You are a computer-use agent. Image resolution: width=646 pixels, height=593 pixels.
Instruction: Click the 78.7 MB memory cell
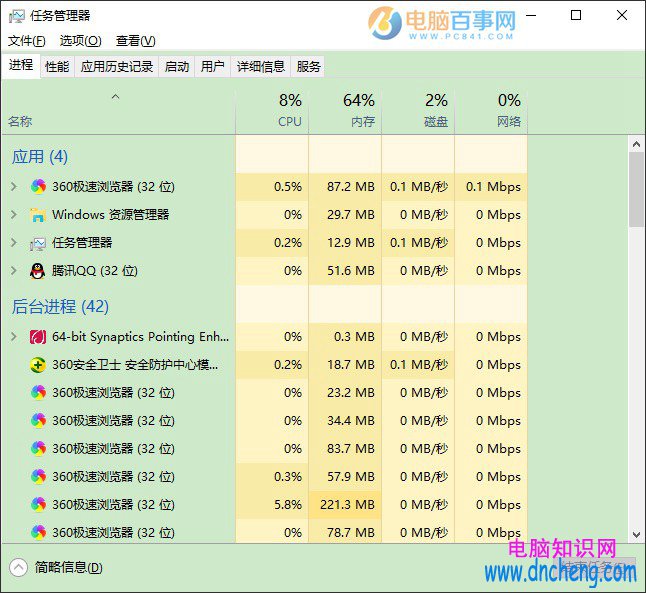(x=345, y=532)
